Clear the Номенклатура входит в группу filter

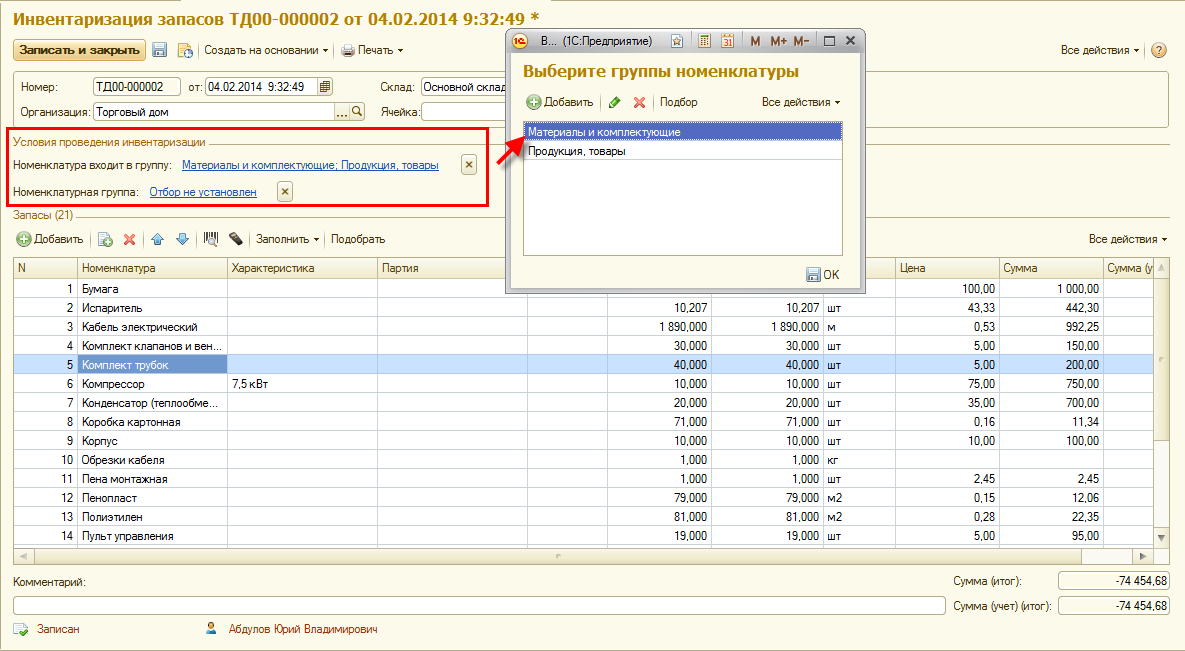(x=469, y=165)
